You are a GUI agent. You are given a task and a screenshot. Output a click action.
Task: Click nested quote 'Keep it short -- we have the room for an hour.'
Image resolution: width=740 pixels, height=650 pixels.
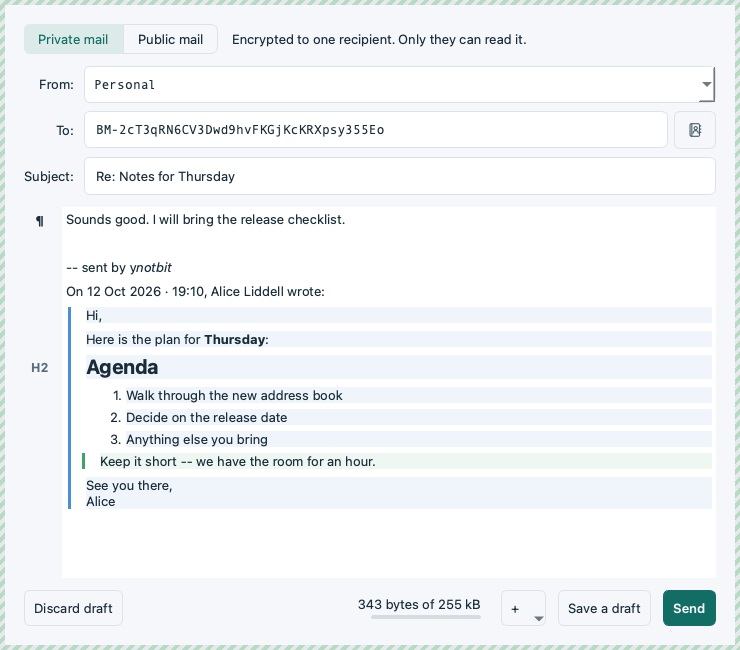238,461
